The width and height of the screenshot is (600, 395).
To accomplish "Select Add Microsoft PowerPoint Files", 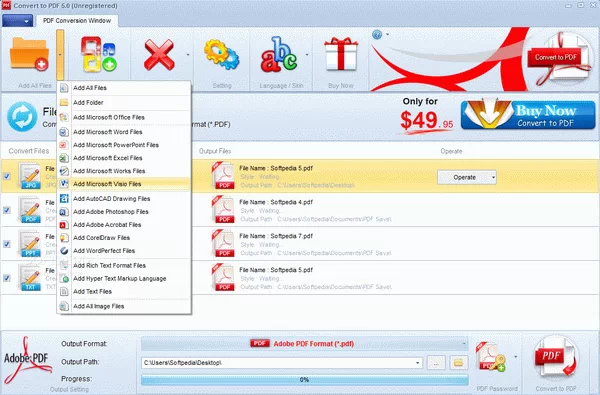I will [x=124, y=145].
